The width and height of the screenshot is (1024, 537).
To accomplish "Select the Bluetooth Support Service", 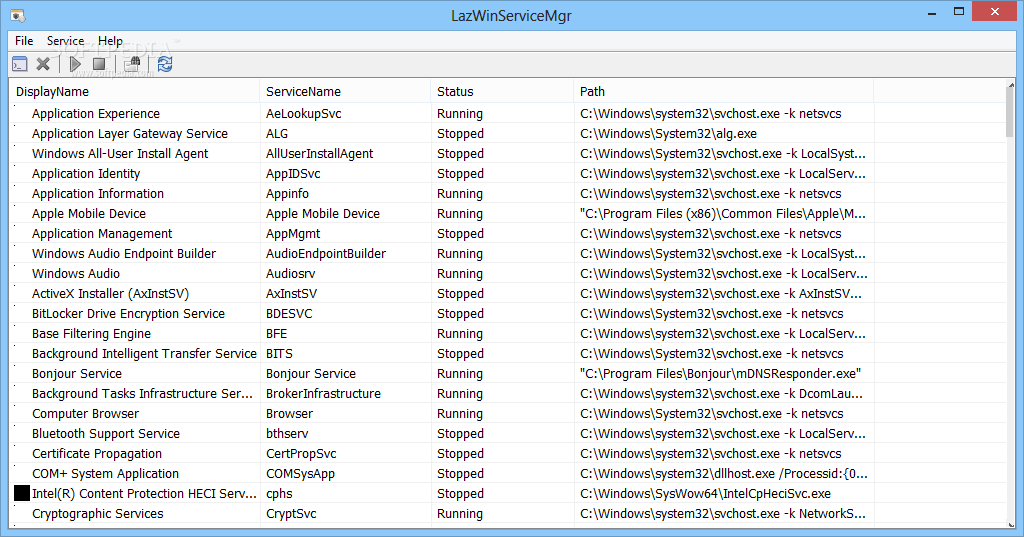I will point(106,434).
